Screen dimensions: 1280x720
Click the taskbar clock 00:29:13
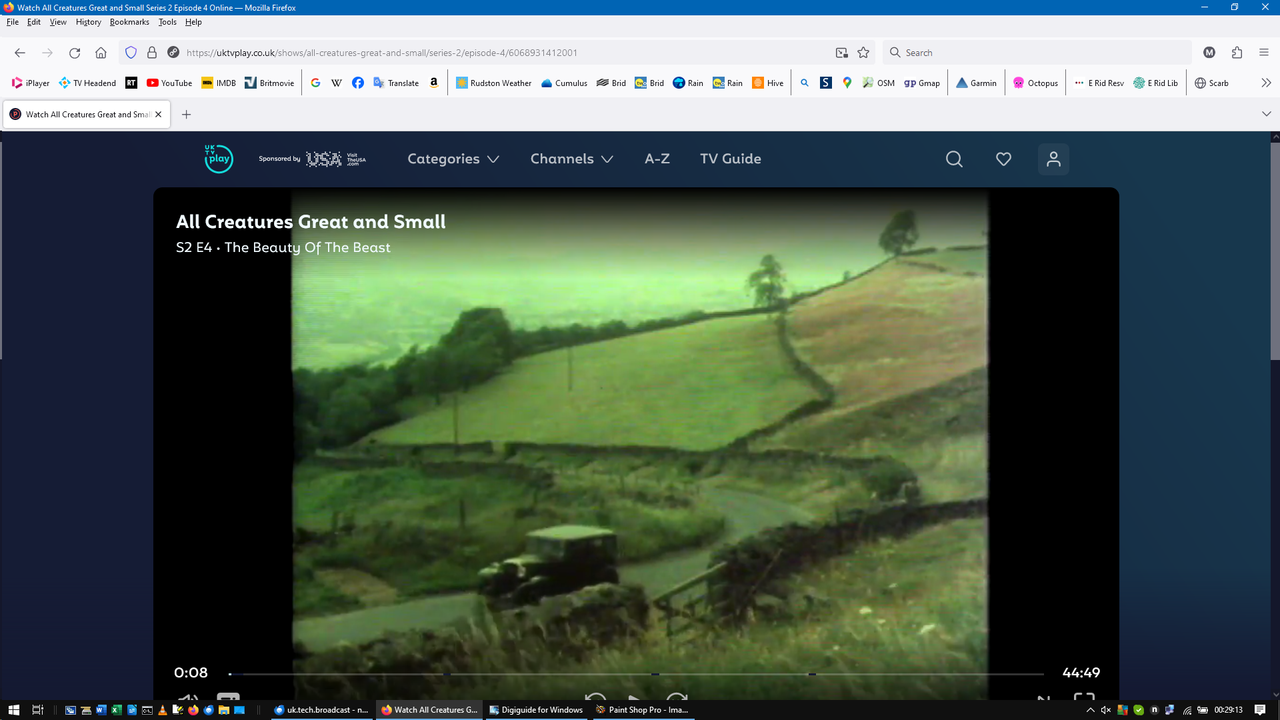point(1228,710)
